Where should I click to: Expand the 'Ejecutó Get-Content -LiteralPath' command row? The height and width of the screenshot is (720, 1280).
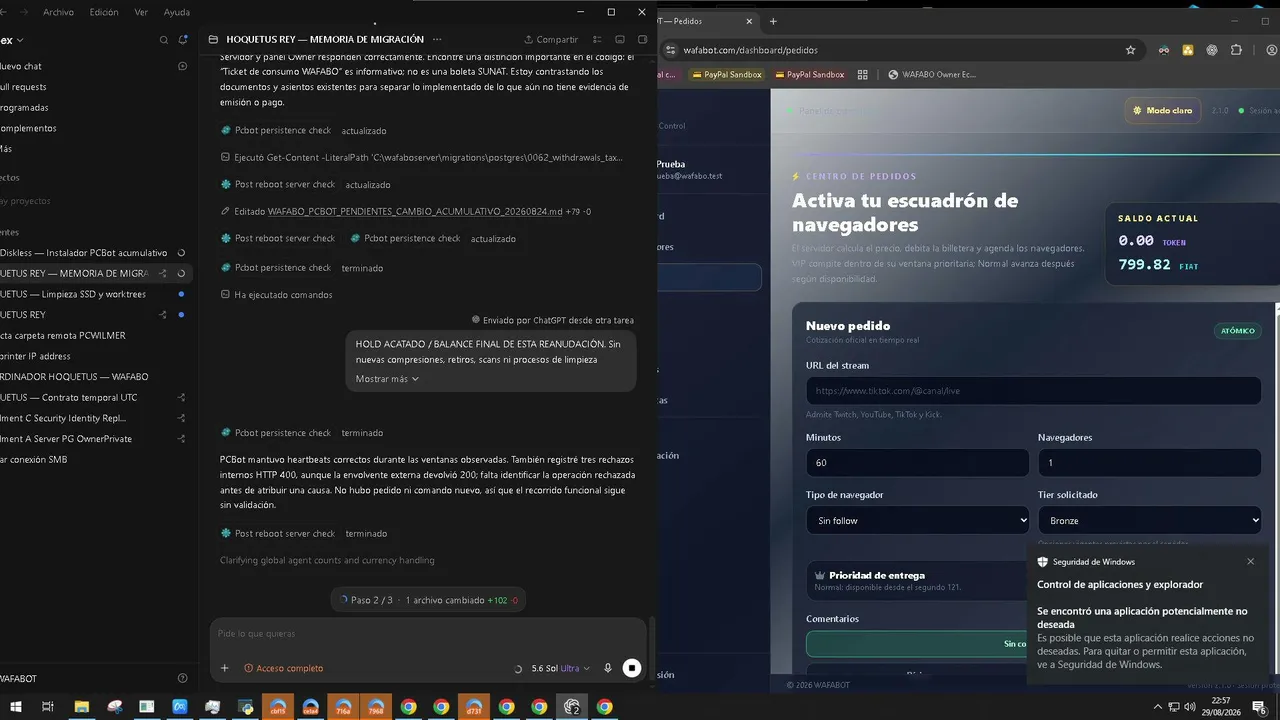[422, 157]
